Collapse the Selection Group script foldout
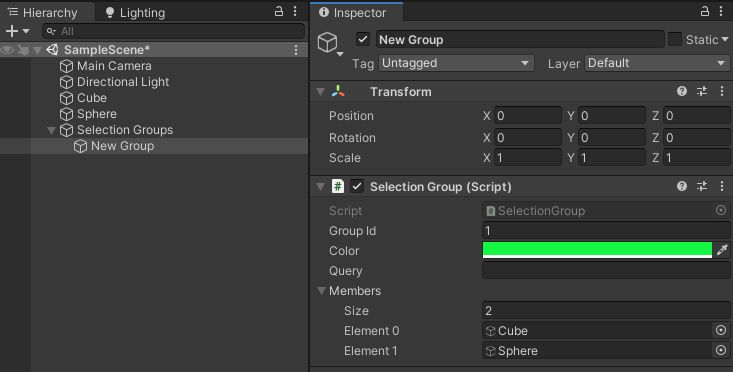Viewport: 733px width, 372px height. point(321,187)
